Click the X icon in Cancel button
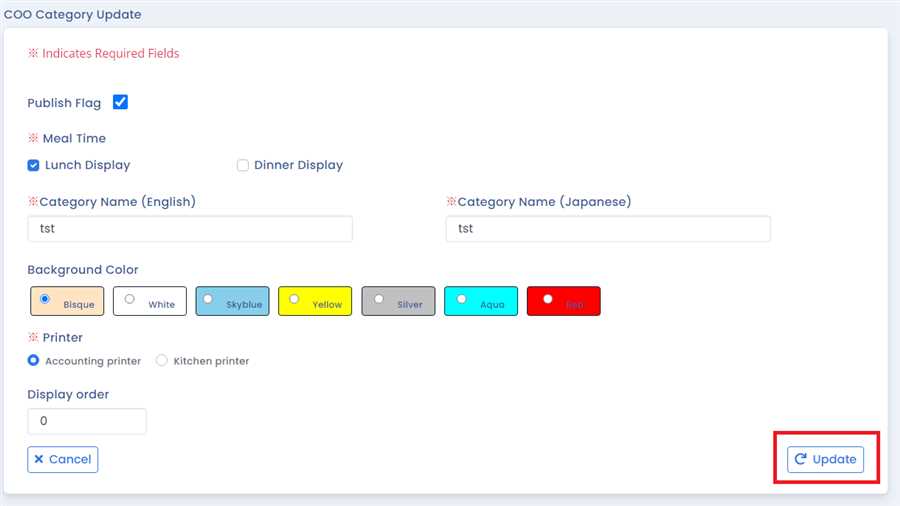The width and height of the screenshot is (900, 506). (x=39, y=459)
